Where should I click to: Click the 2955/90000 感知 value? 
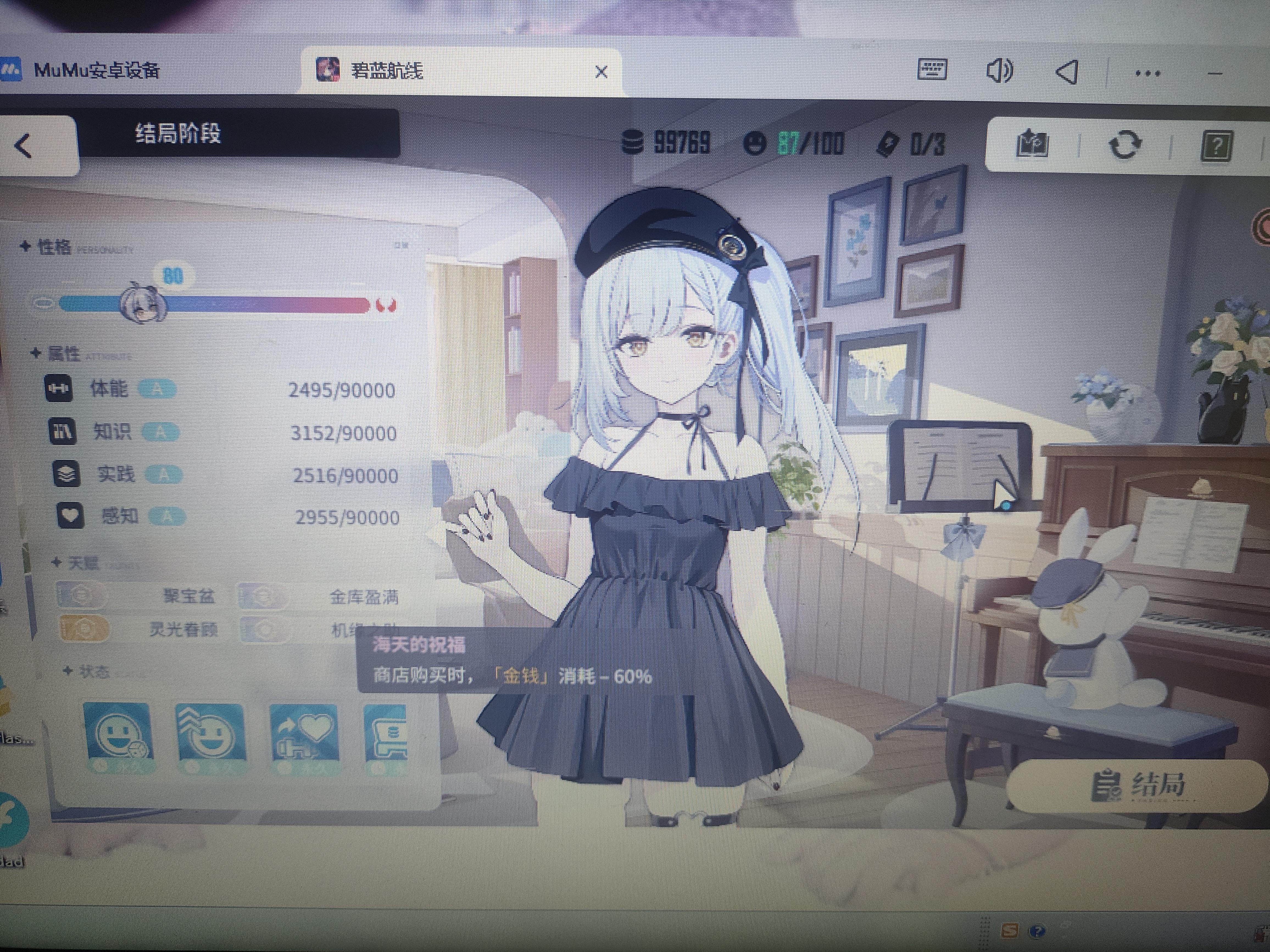coord(347,518)
